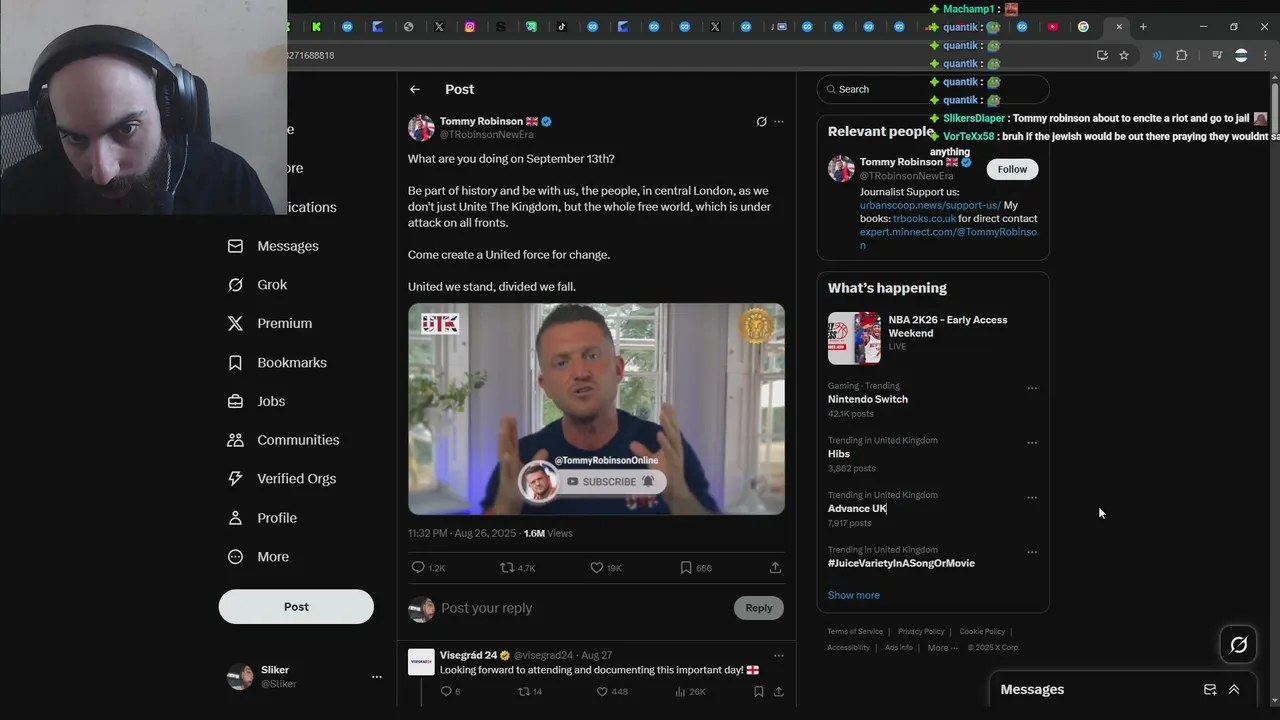Click the Reply button
The image size is (1280, 720).
point(759,608)
